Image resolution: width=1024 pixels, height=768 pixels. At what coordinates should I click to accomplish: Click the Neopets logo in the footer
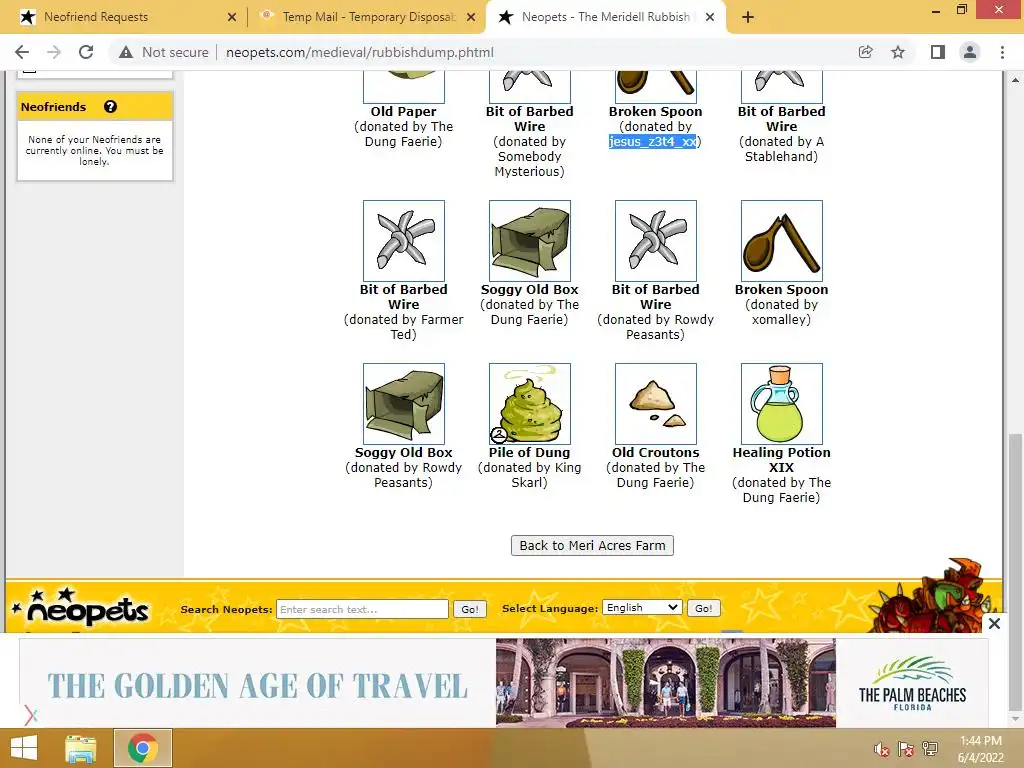pos(81,608)
